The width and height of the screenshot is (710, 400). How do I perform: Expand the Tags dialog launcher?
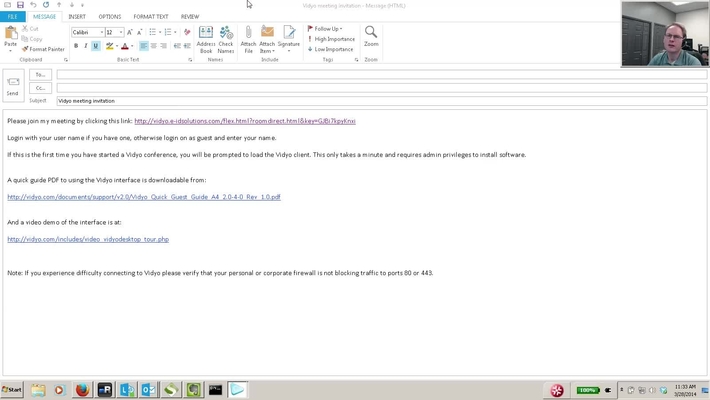click(356, 60)
